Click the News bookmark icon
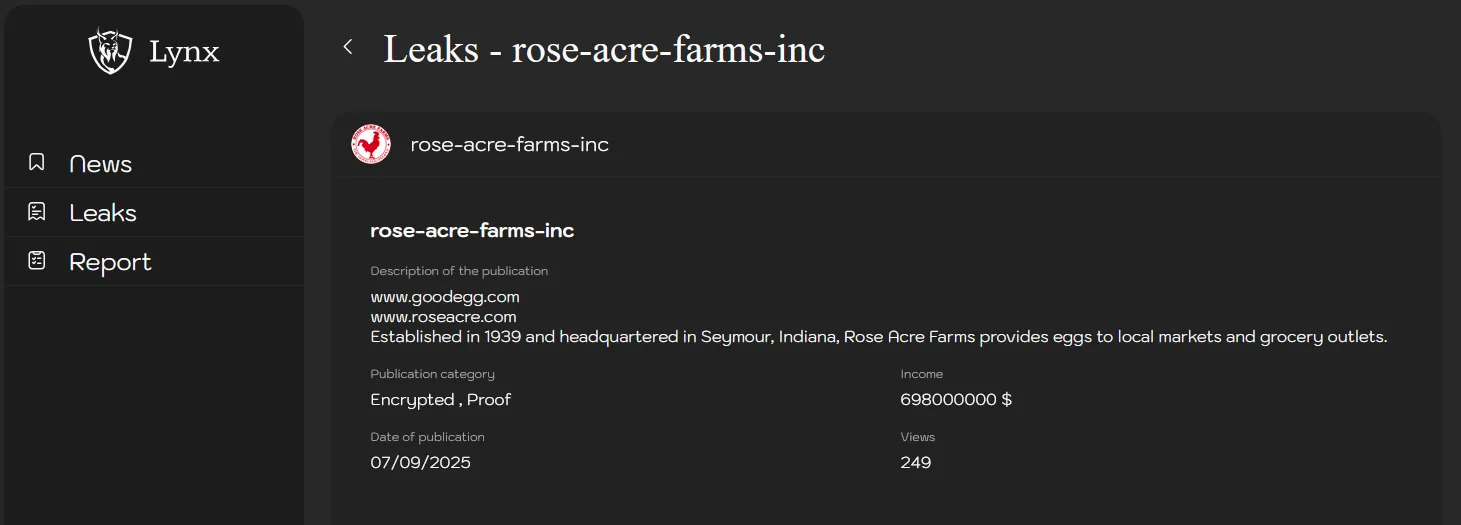 pyautogui.click(x=37, y=162)
